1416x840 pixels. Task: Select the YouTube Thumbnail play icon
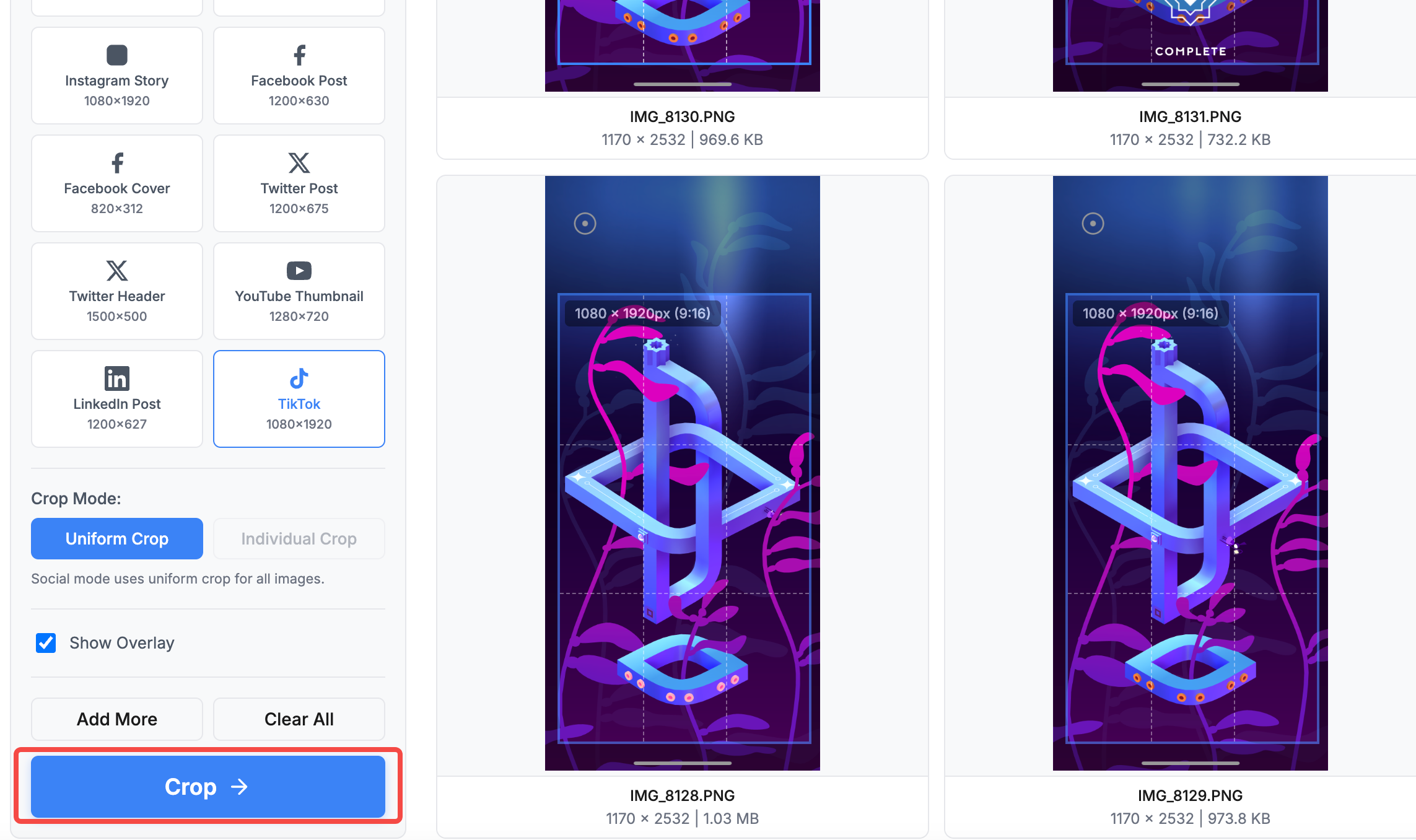pyautogui.click(x=299, y=271)
